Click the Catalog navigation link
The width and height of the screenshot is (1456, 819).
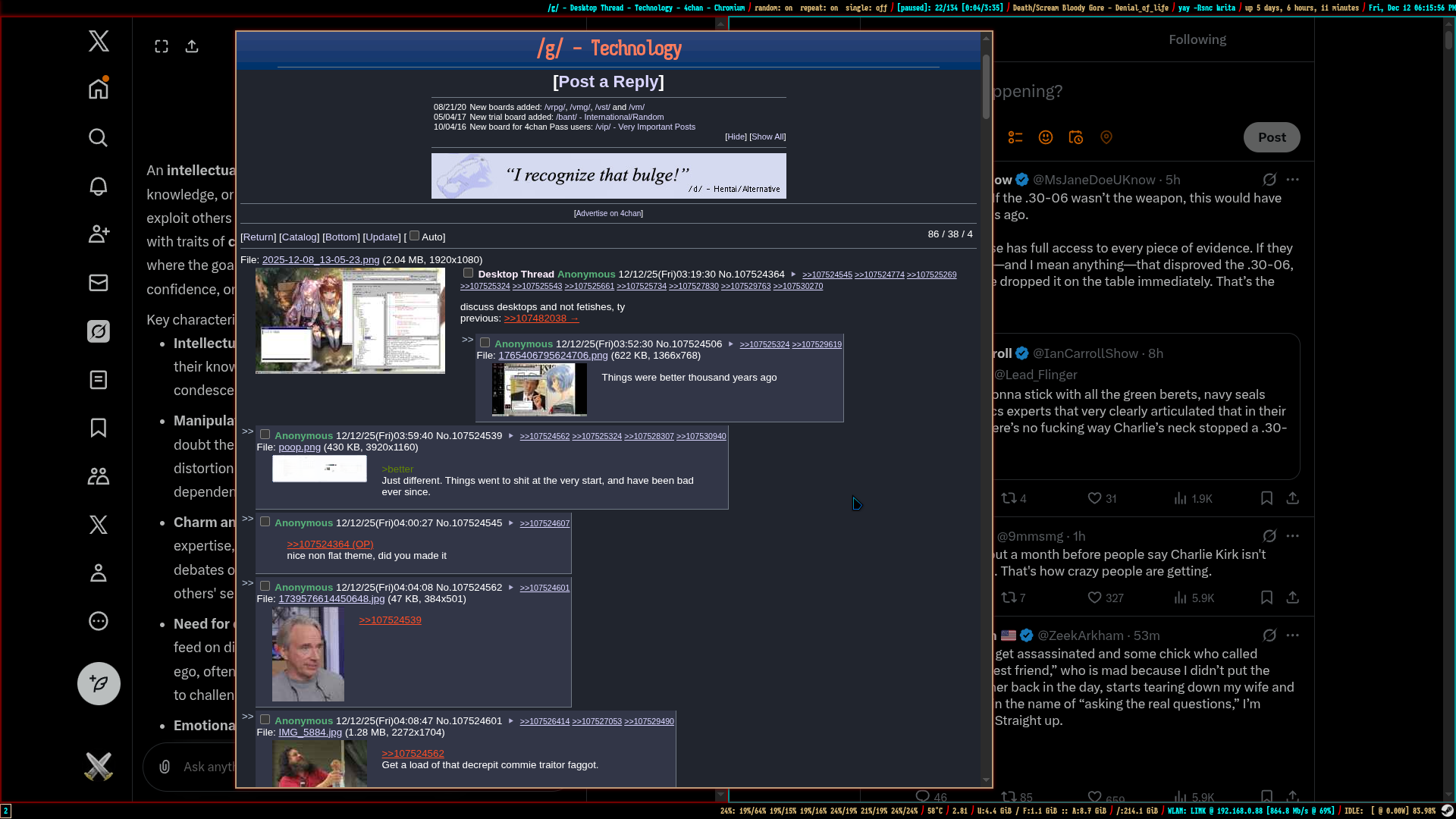(x=300, y=237)
